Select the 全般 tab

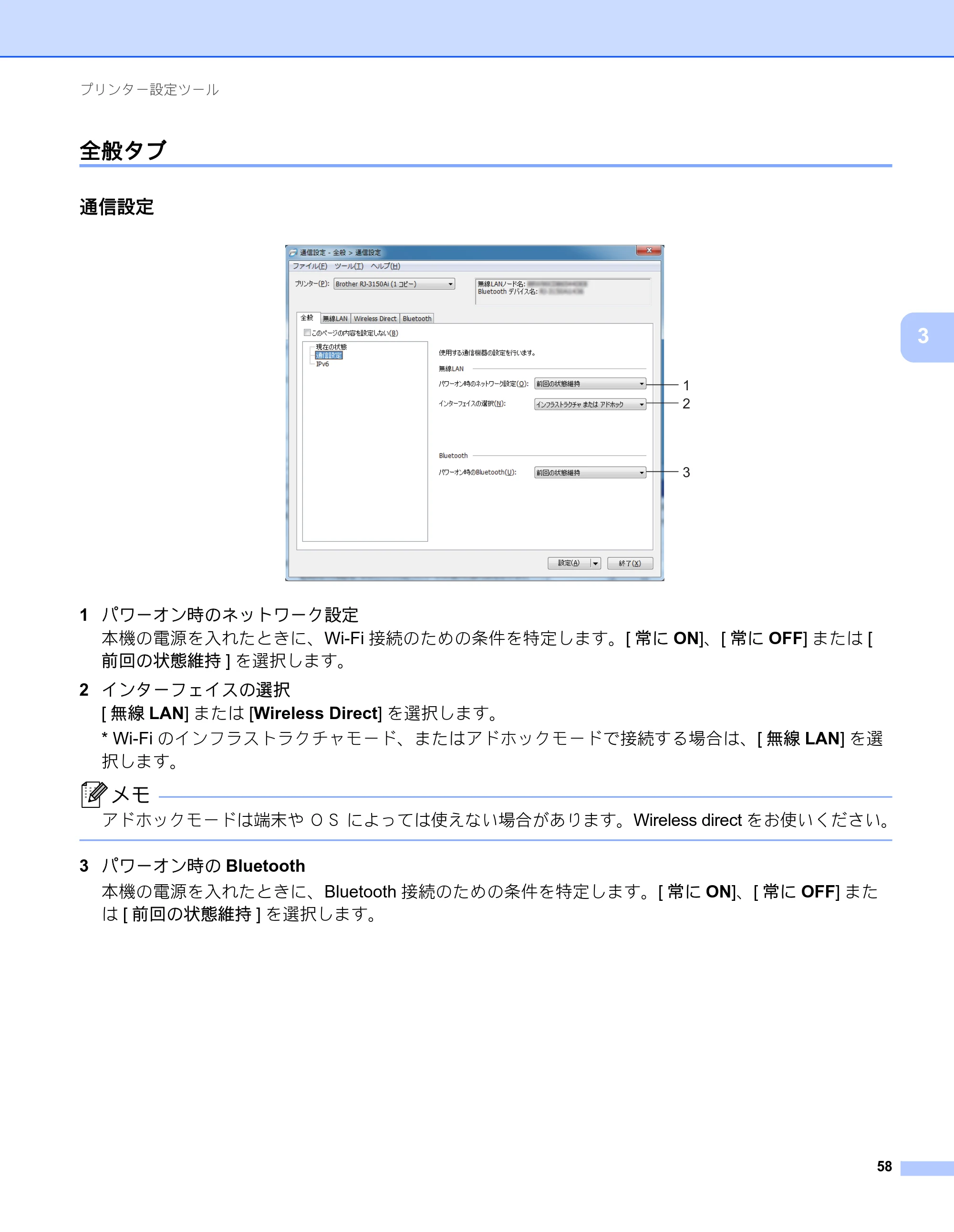(x=308, y=318)
